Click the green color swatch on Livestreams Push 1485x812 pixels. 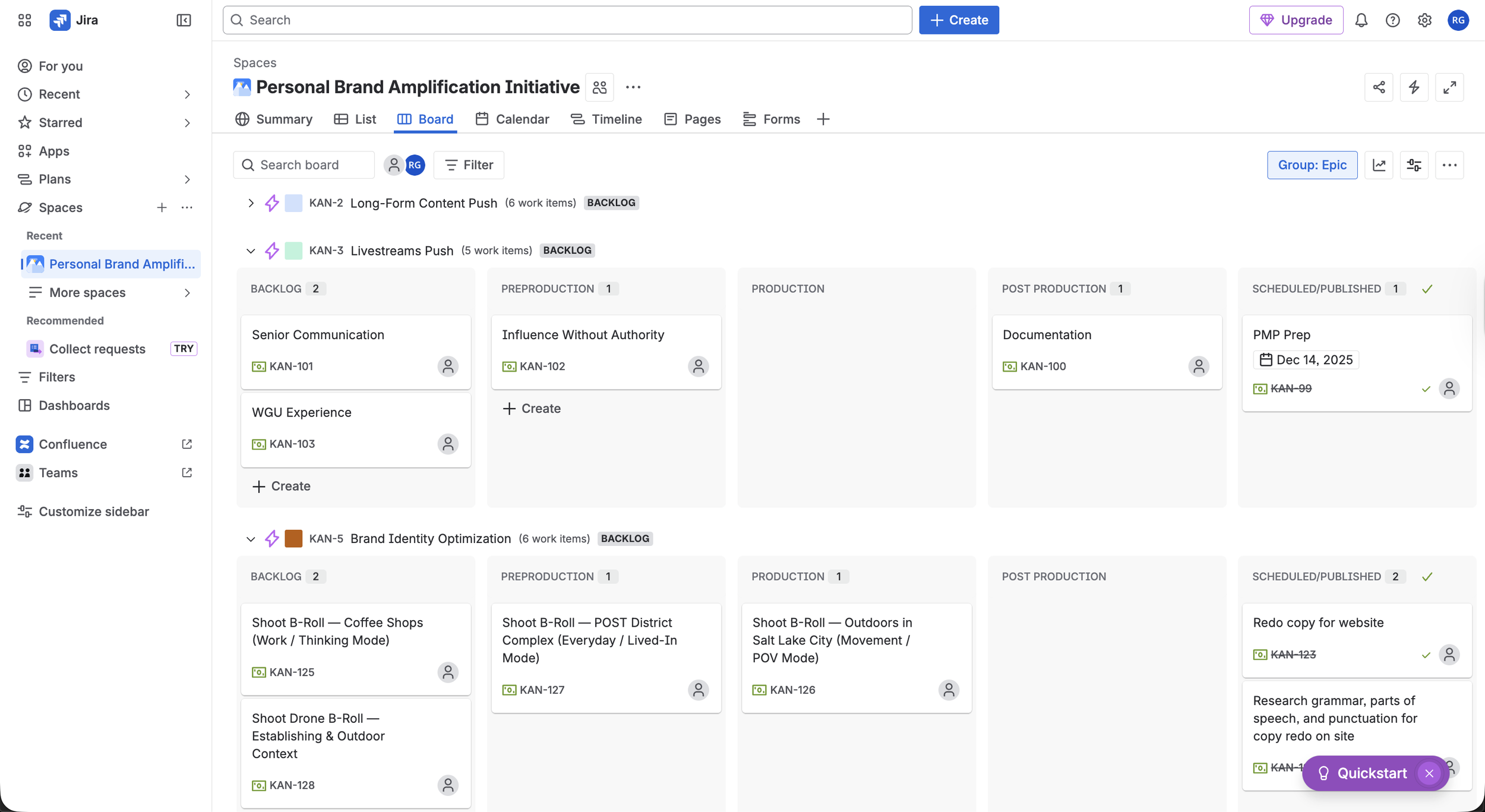293,250
